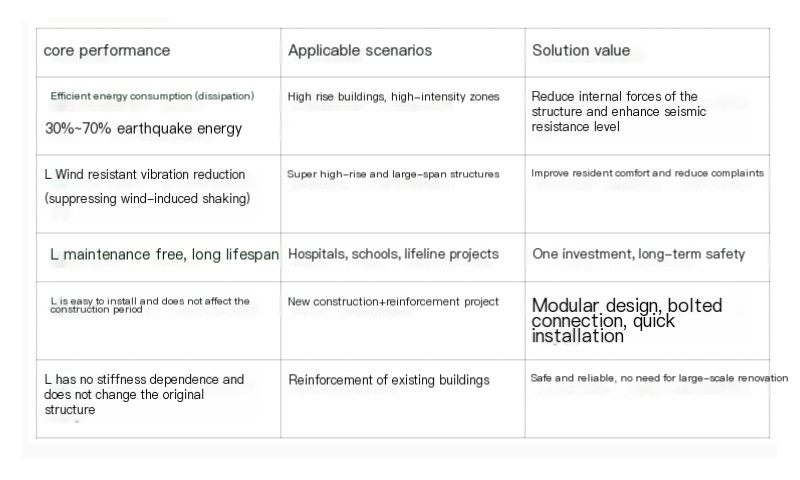
Task: Click the '(suppressing wind-induced shaking)' text line
Action: [x=147, y=198]
